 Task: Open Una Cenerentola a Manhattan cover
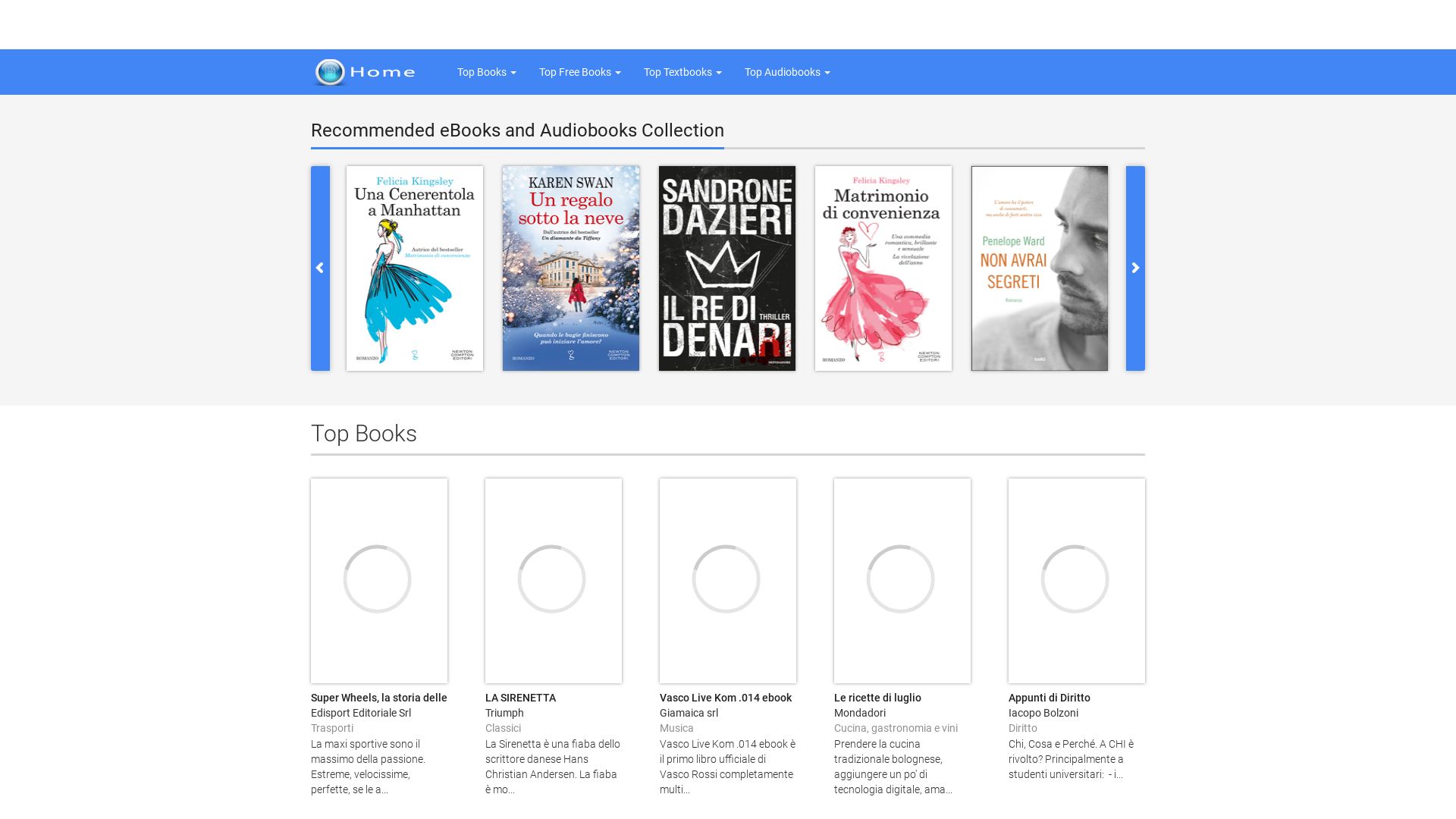click(x=415, y=268)
